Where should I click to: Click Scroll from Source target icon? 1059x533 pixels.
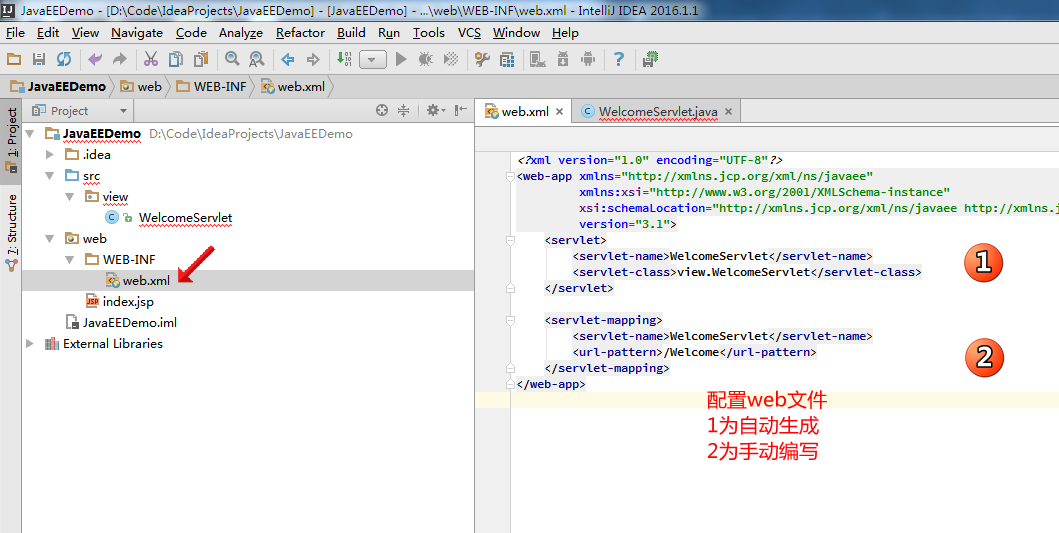click(x=382, y=110)
